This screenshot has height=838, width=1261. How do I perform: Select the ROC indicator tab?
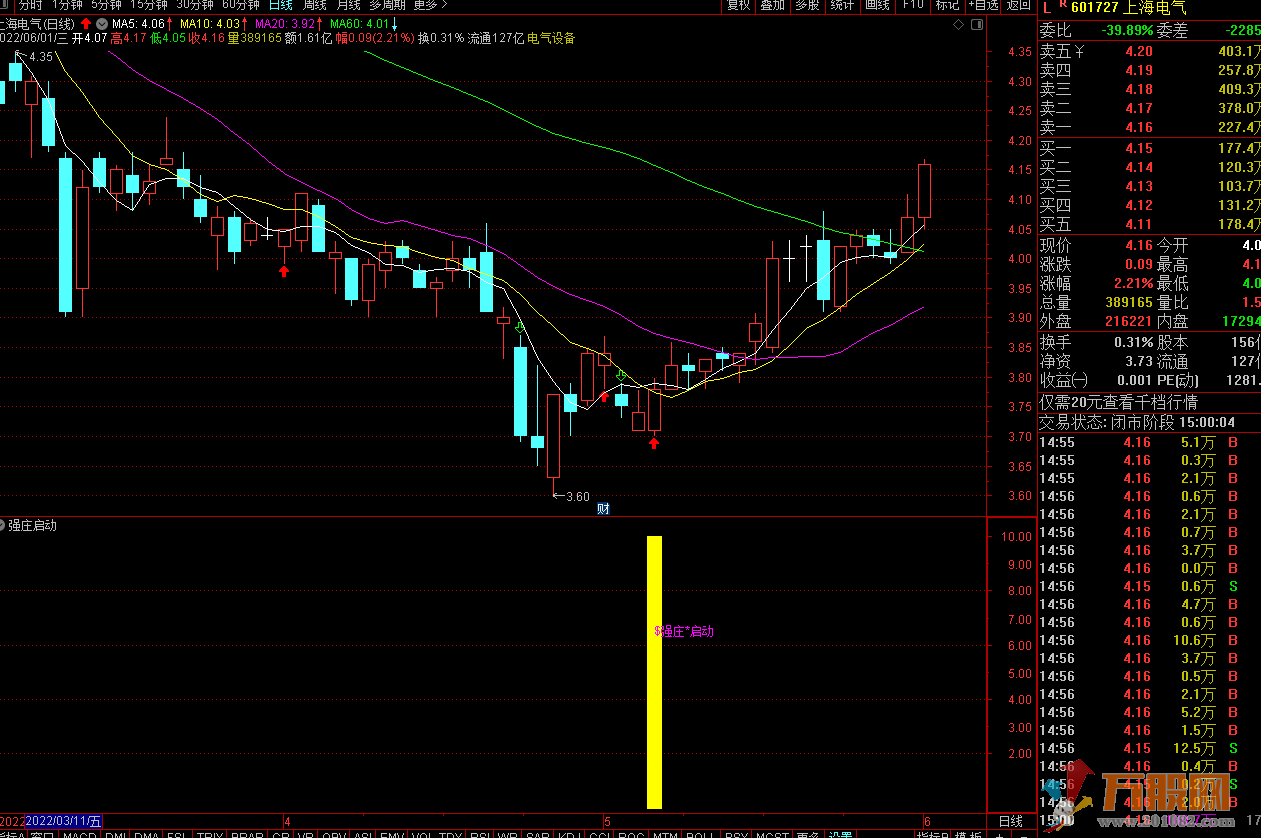pyautogui.click(x=631, y=833)
